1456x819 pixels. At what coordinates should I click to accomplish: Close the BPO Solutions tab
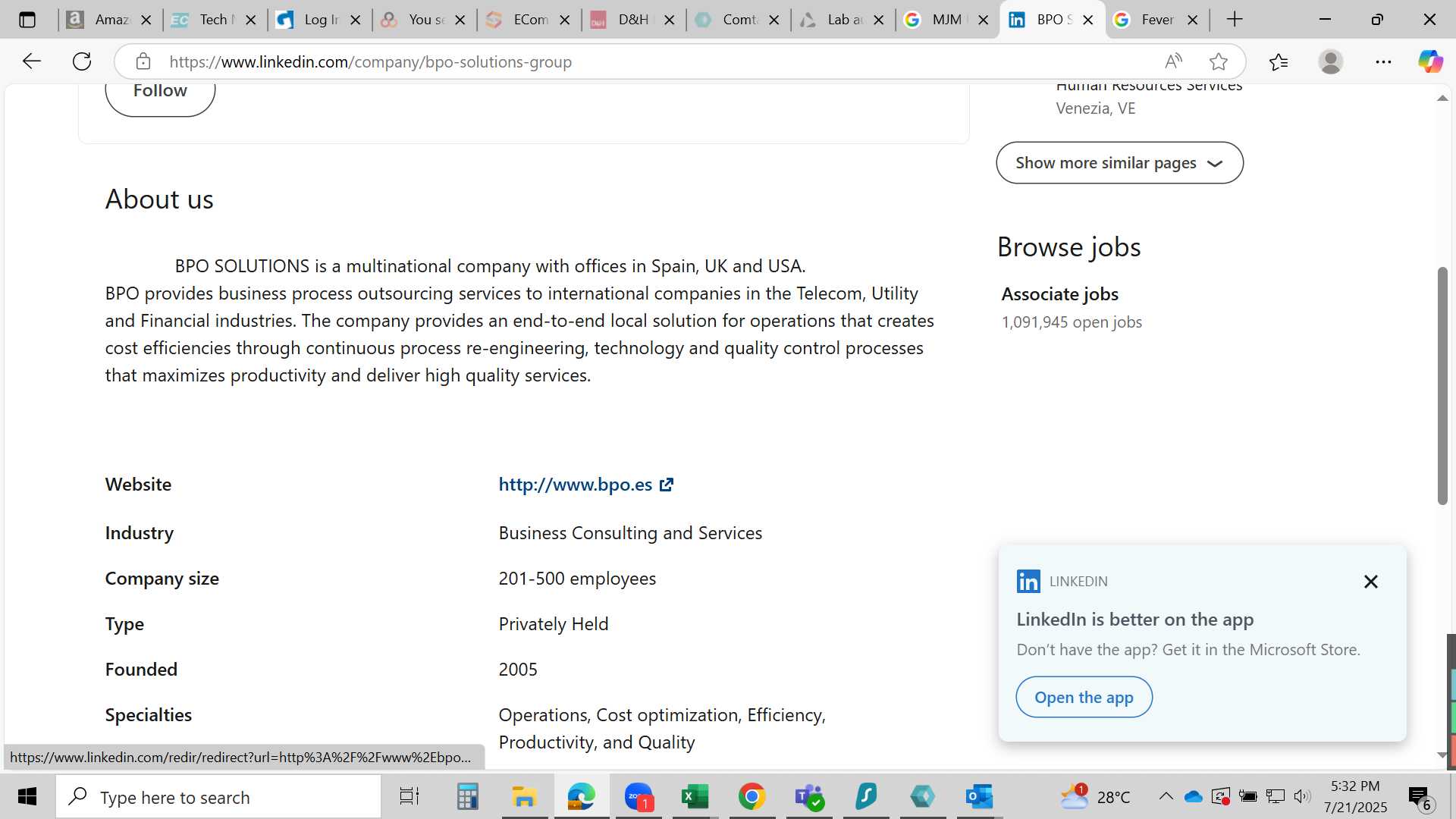point(1088,20)
